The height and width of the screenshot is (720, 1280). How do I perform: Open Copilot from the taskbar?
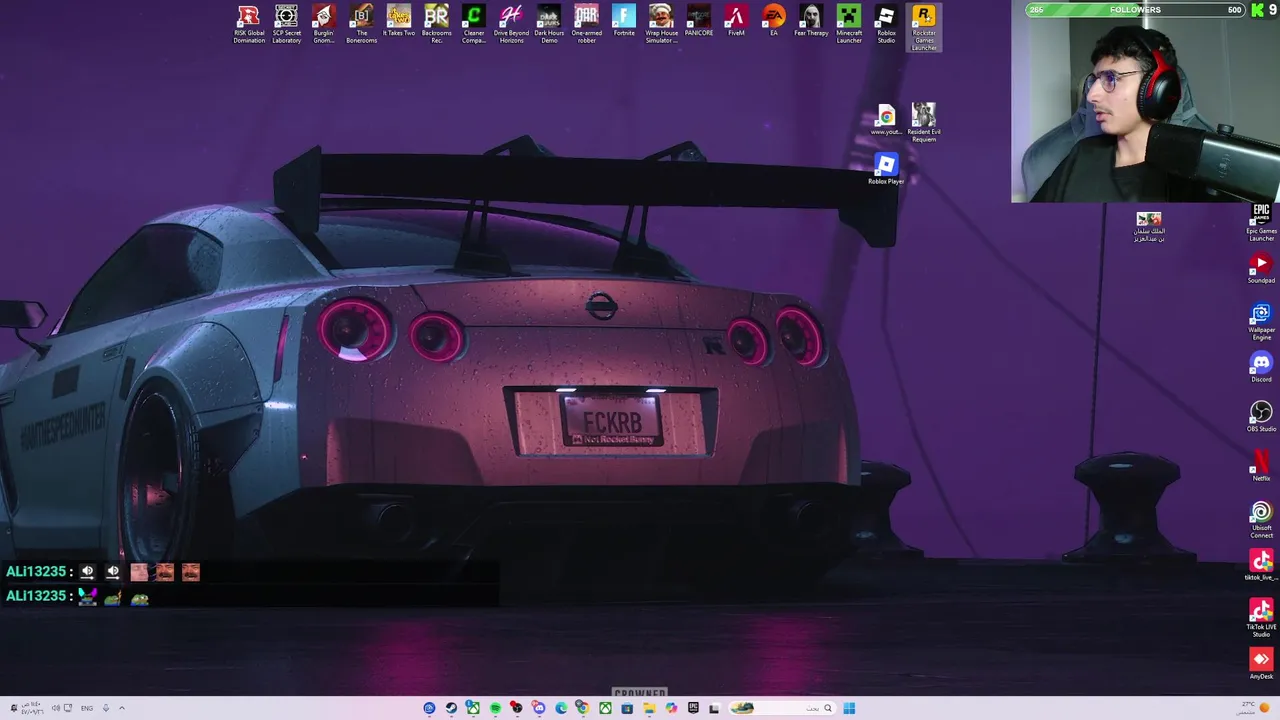tap(671, 708)
